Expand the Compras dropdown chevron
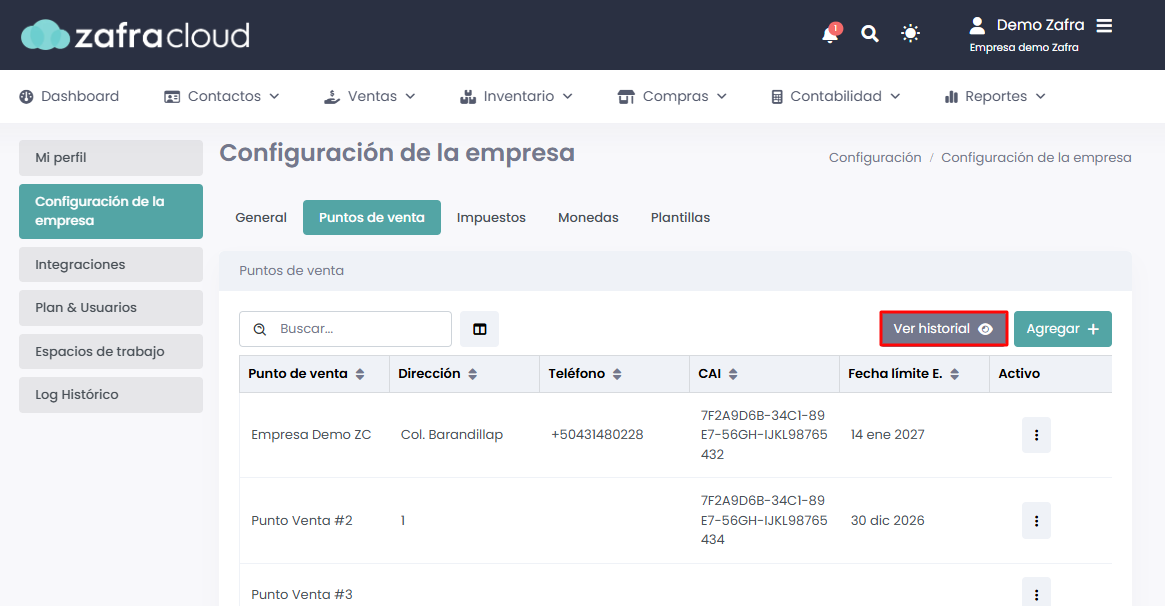The height and width of the screenshot is (606, 1165). tap(721, 97)
